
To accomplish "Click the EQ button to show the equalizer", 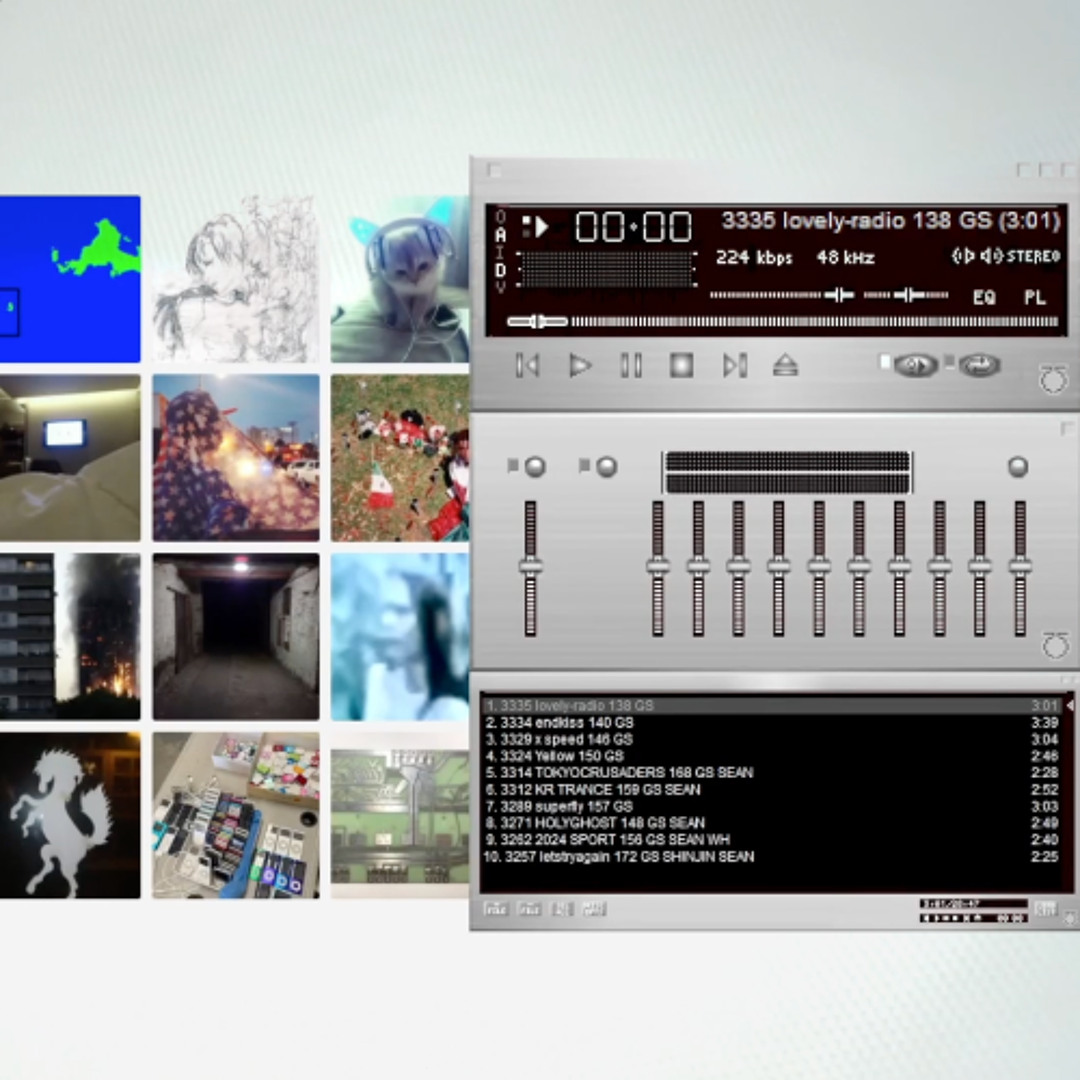I will pos(983,297).
